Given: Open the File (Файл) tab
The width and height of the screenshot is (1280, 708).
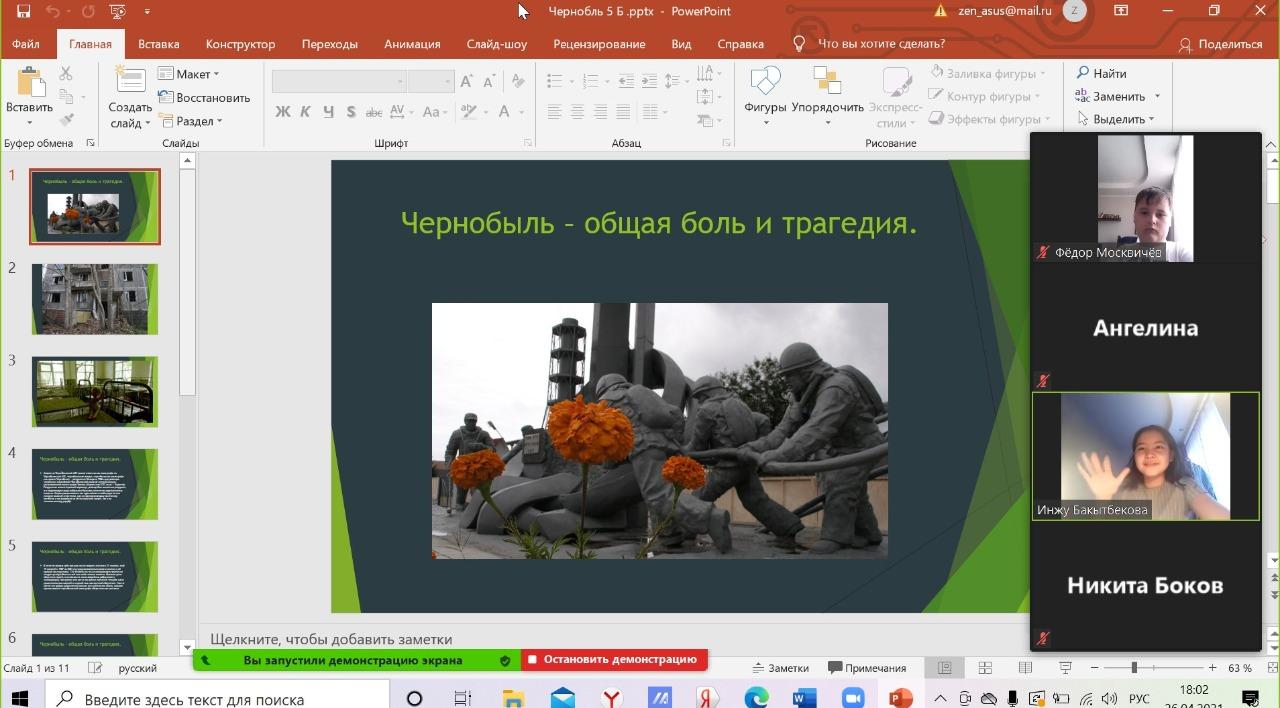Looking at the screenshot, I should click(26, 44).
